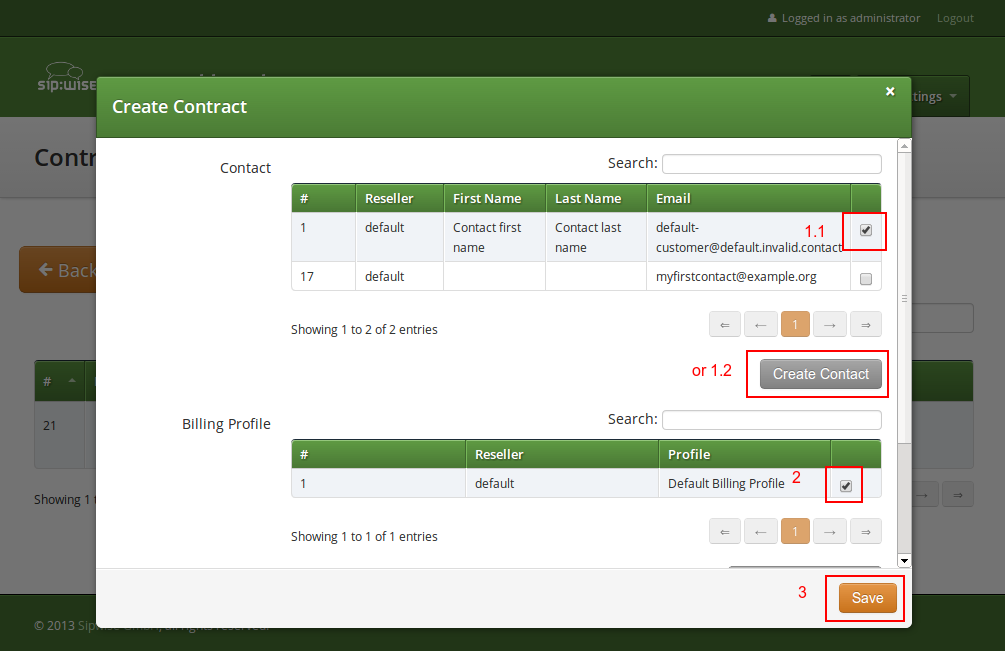Uncheck the default-customer contact checkbox
The image size is (1005, 651).
(x=864, y=230)
